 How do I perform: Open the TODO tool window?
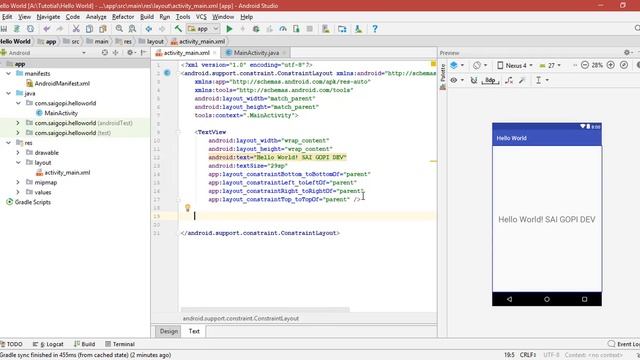(x=11, y=344)
